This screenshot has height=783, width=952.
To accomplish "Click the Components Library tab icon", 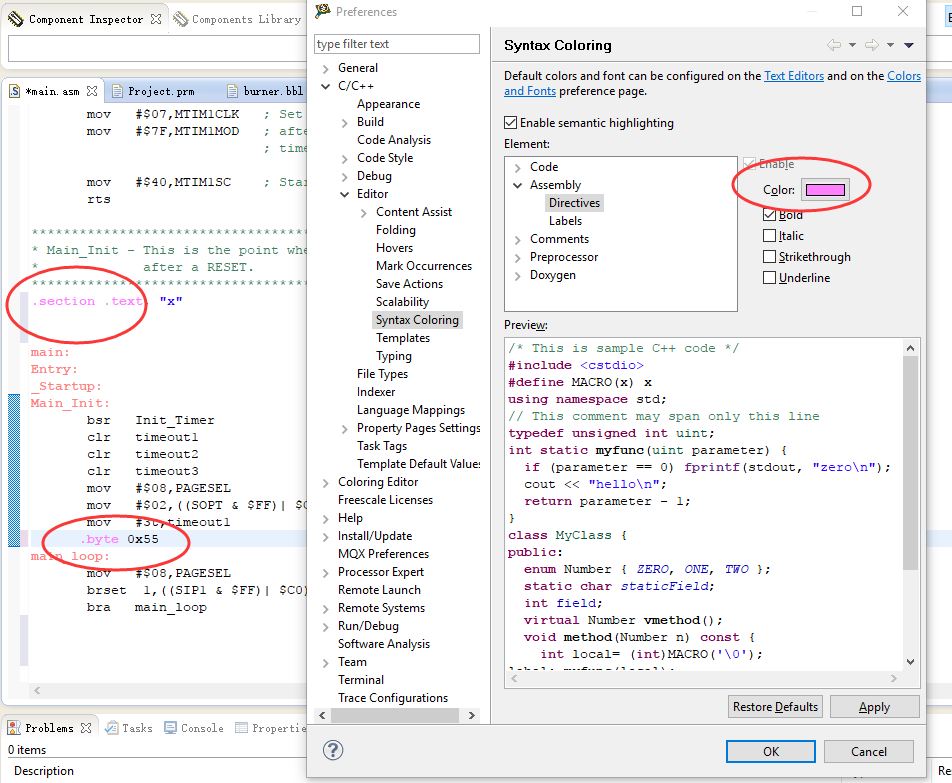I will [x=180, y=19].
